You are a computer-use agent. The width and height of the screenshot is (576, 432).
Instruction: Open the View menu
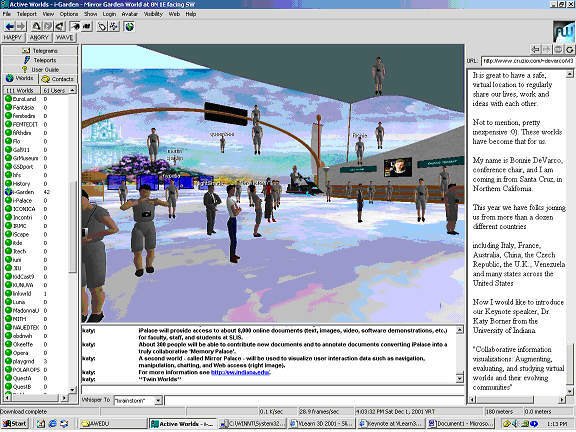[48, 14]
